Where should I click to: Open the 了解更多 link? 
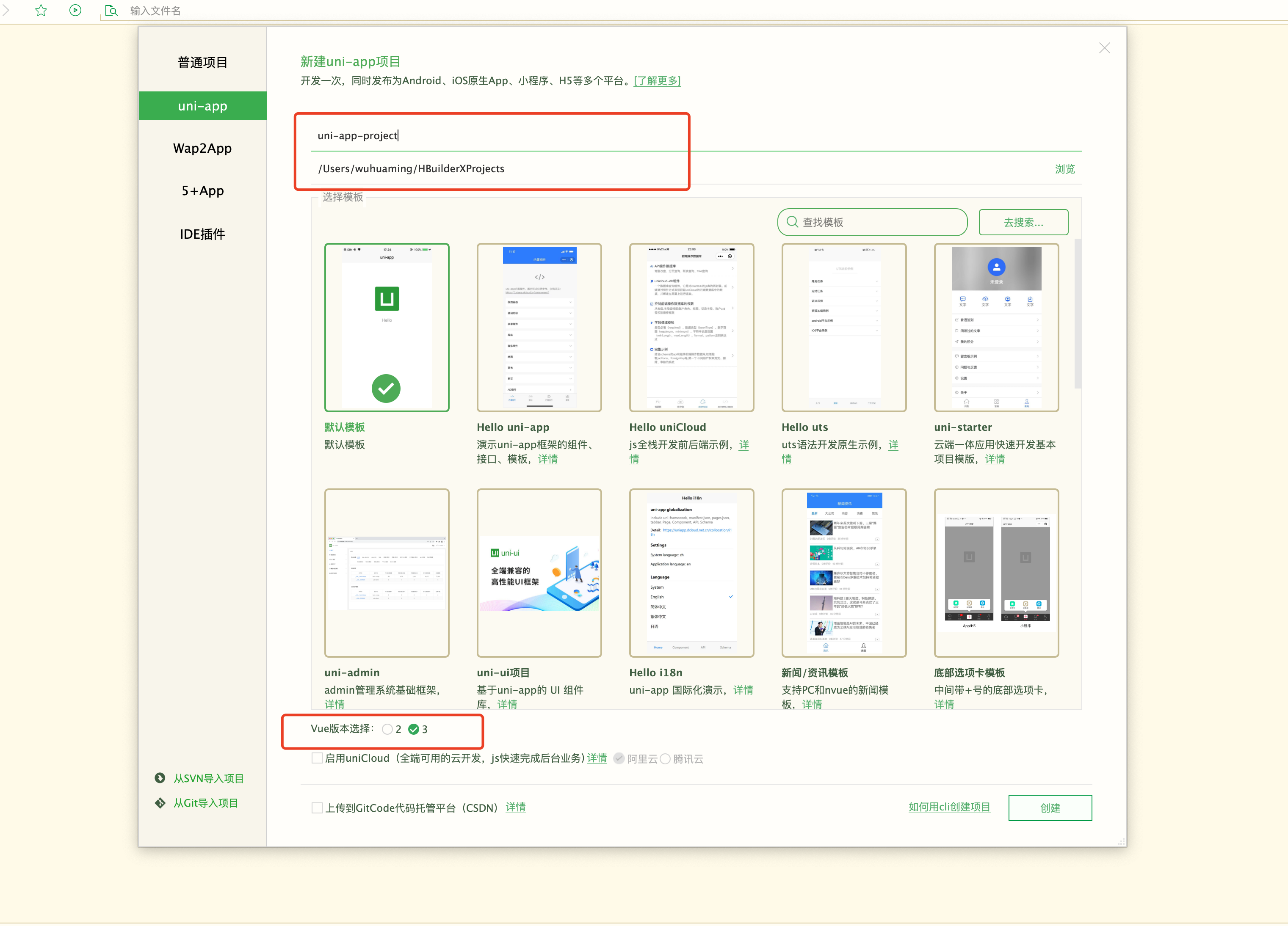coord(657,80)
